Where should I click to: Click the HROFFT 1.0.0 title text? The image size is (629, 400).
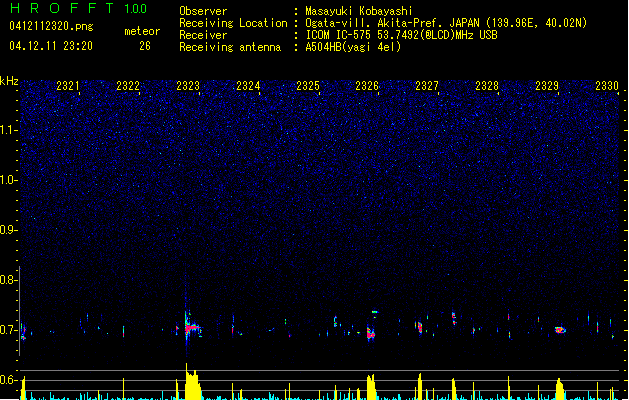pos(79,8)
